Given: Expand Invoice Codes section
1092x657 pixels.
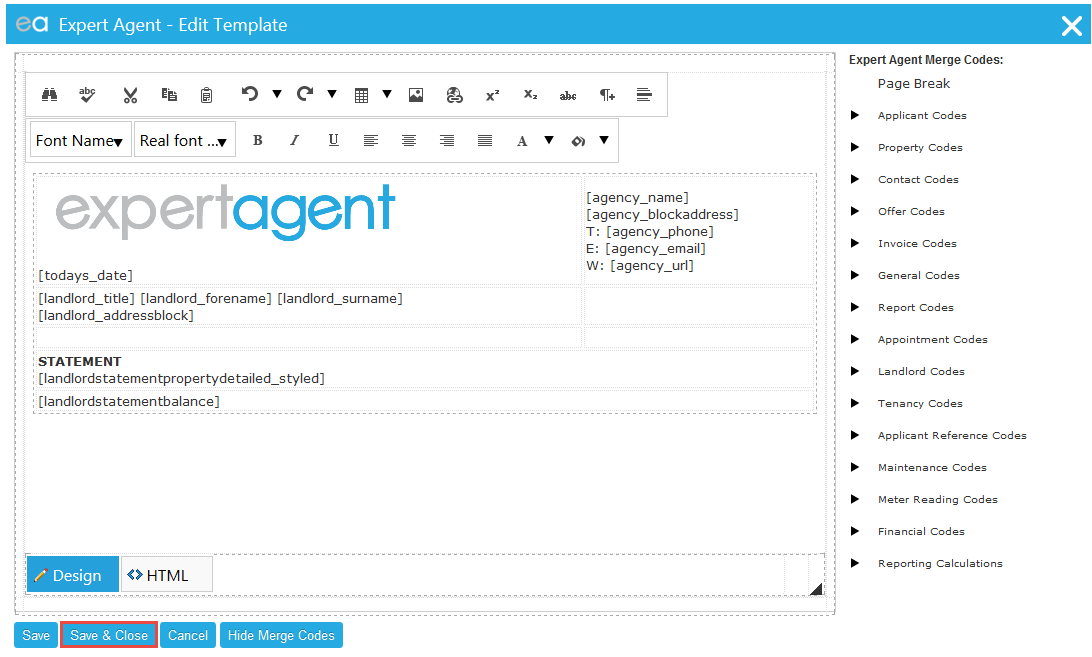Looking at the screenshot, I should pyautogui.click(x=855, y=243).
